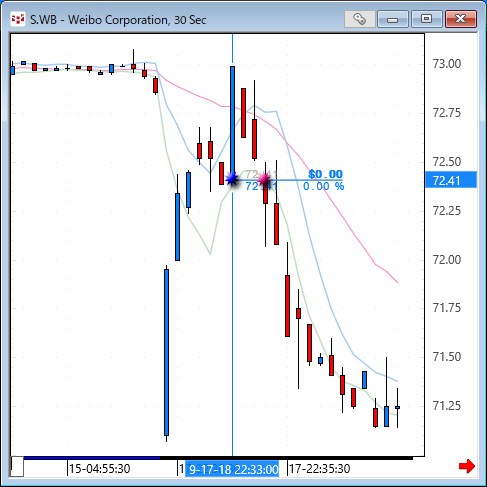Click the white box left of time axis

[17, 467]
